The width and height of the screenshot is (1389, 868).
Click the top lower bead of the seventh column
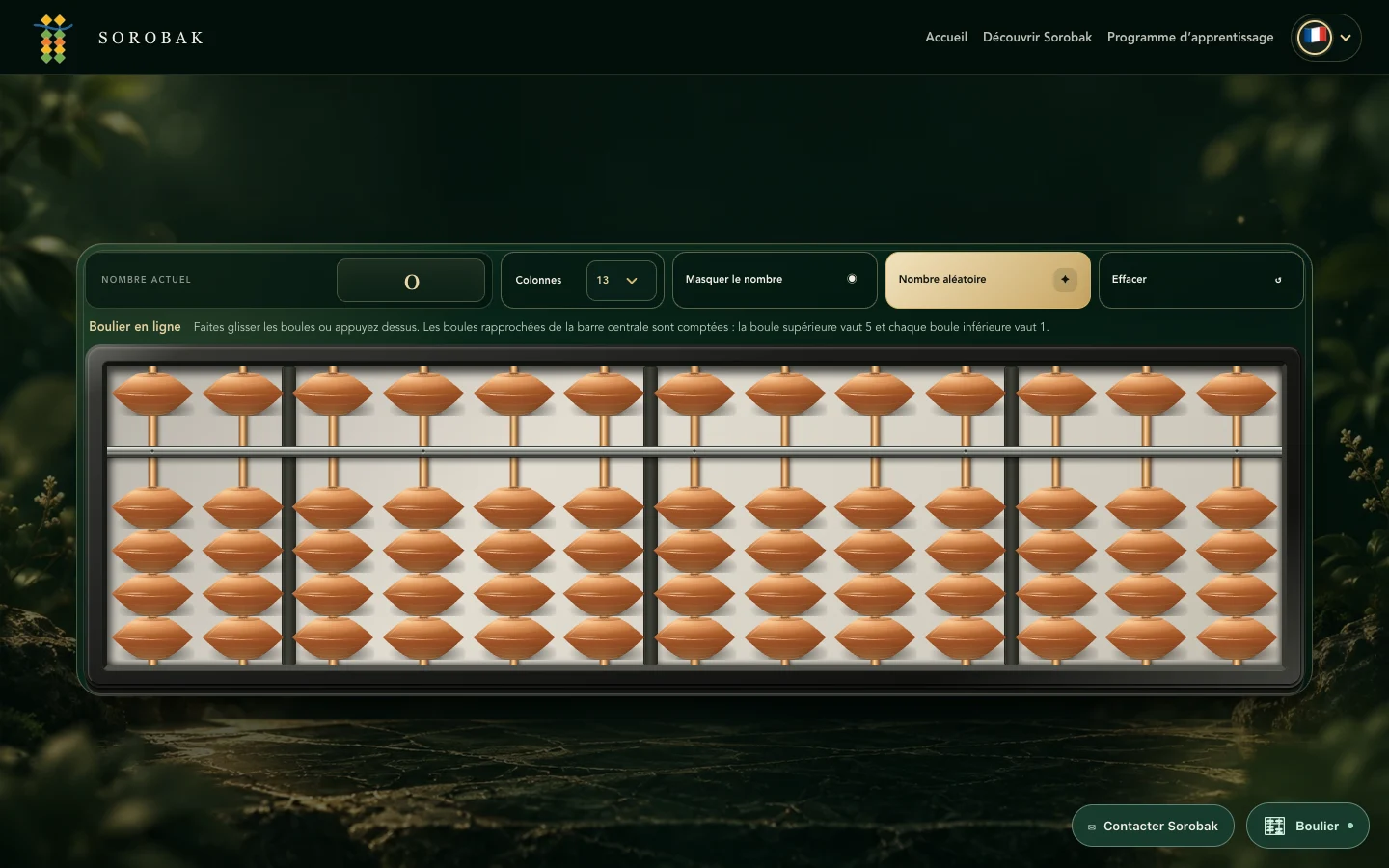point(694,507)
